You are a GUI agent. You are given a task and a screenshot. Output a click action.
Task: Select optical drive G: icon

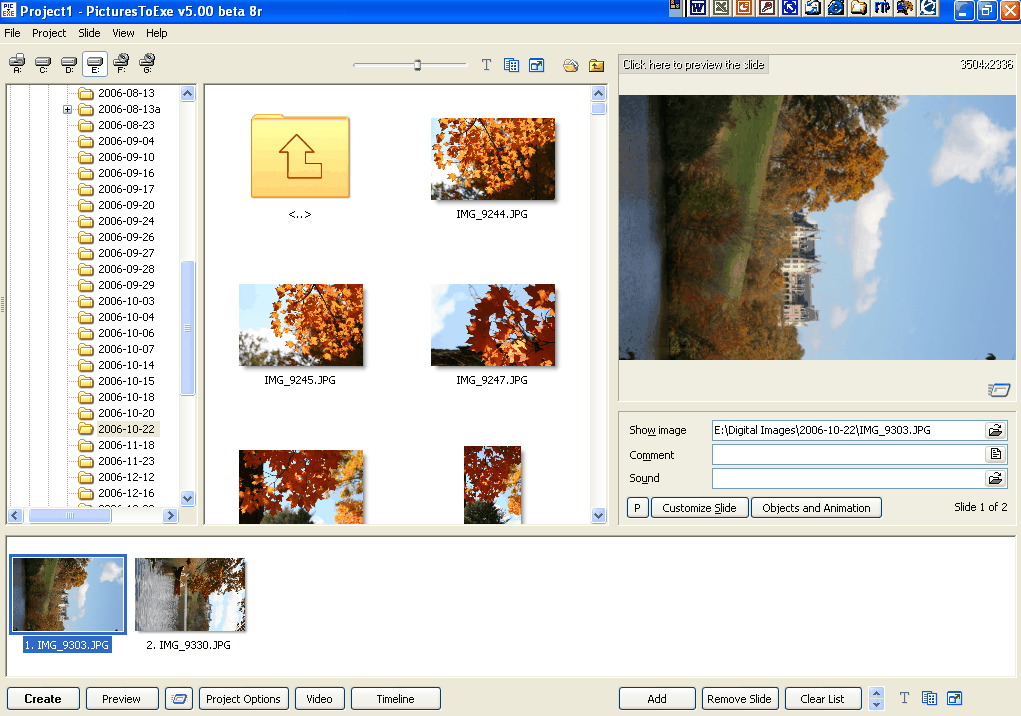[147, 64]
